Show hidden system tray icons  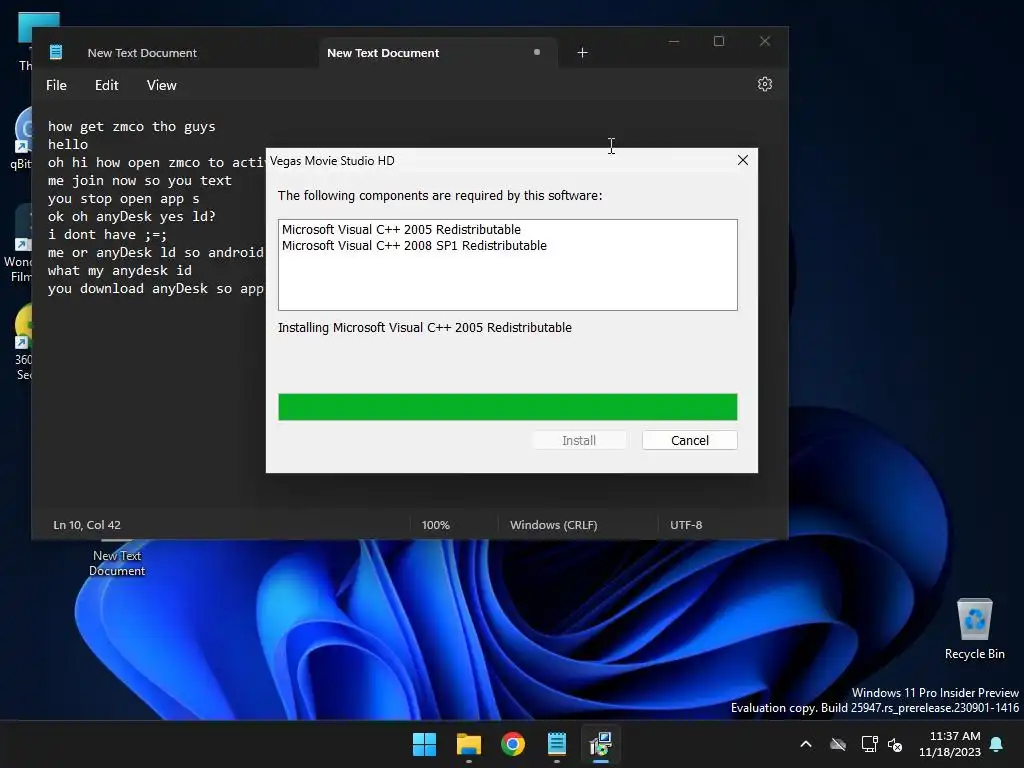(x=806, y=744)
